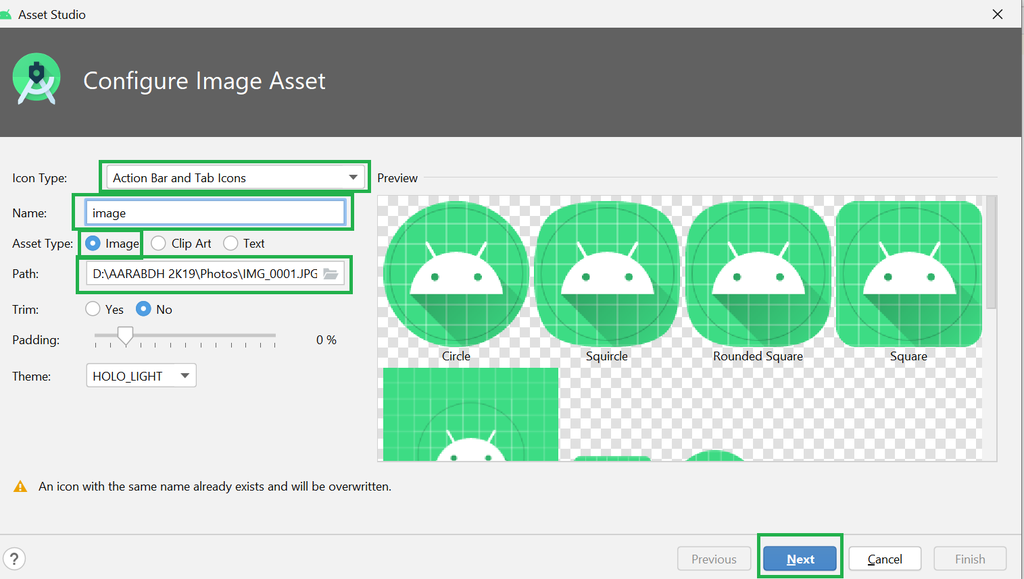
Task: Click the Circle icon preview
Action: click(x=456, y=274)
